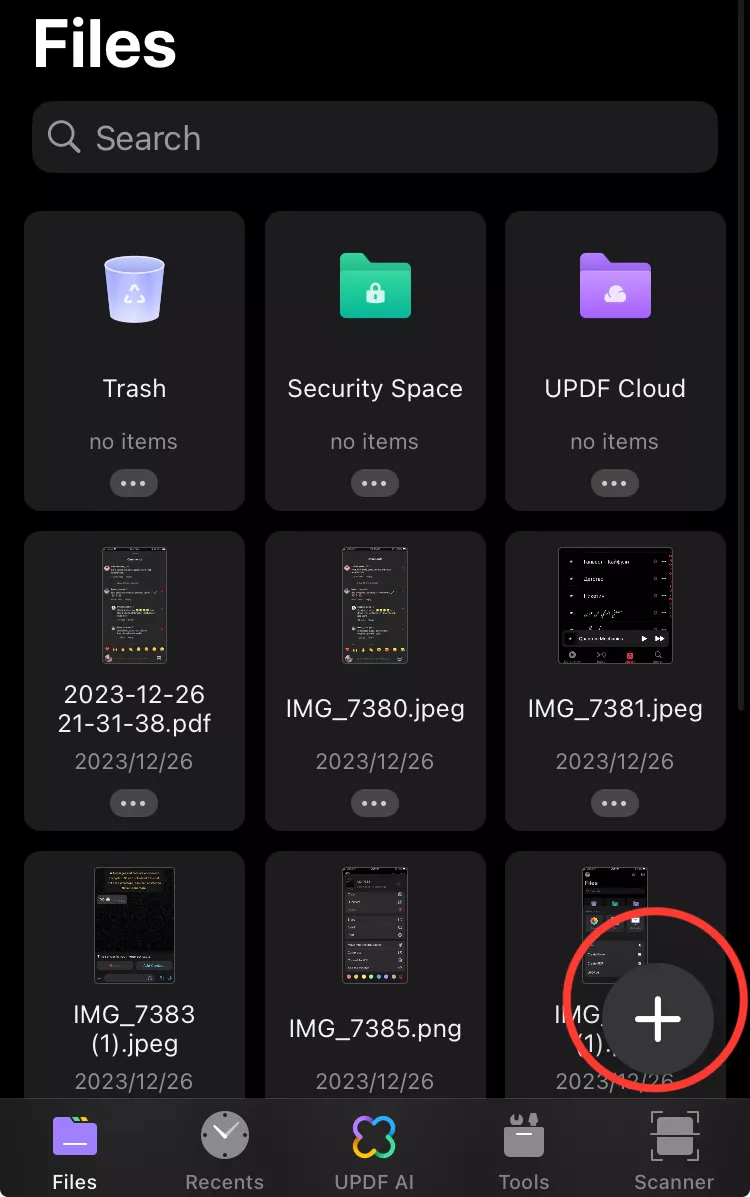Image resolution: width=750 pixels, height=1197 pixels.
Task: Click the Search input field
Action: [x=375, y=137]
